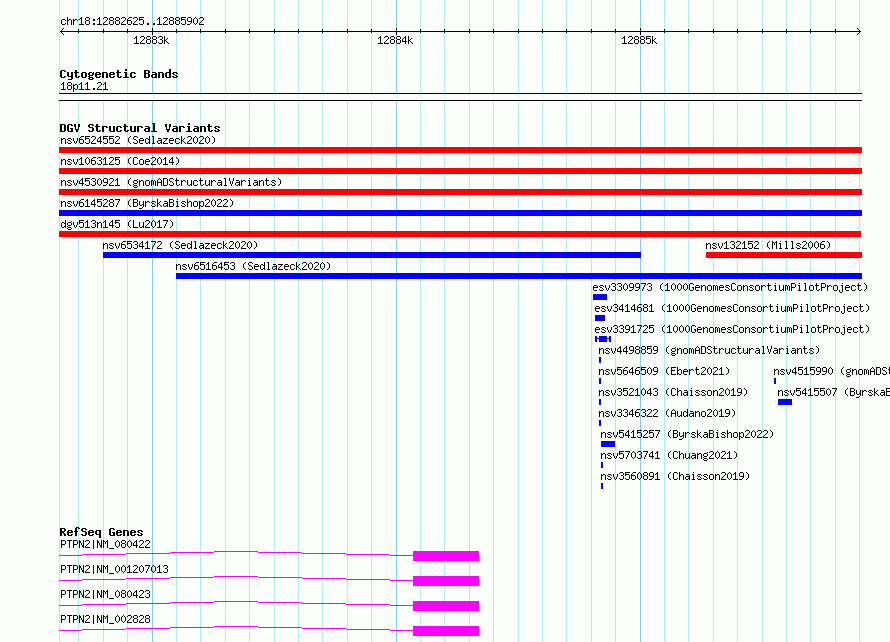The height and width of the screenshot is (642, 890).
Task: Click the dgv513n145 (Lu2017) variant bar
Action: (x=460, y=234)
